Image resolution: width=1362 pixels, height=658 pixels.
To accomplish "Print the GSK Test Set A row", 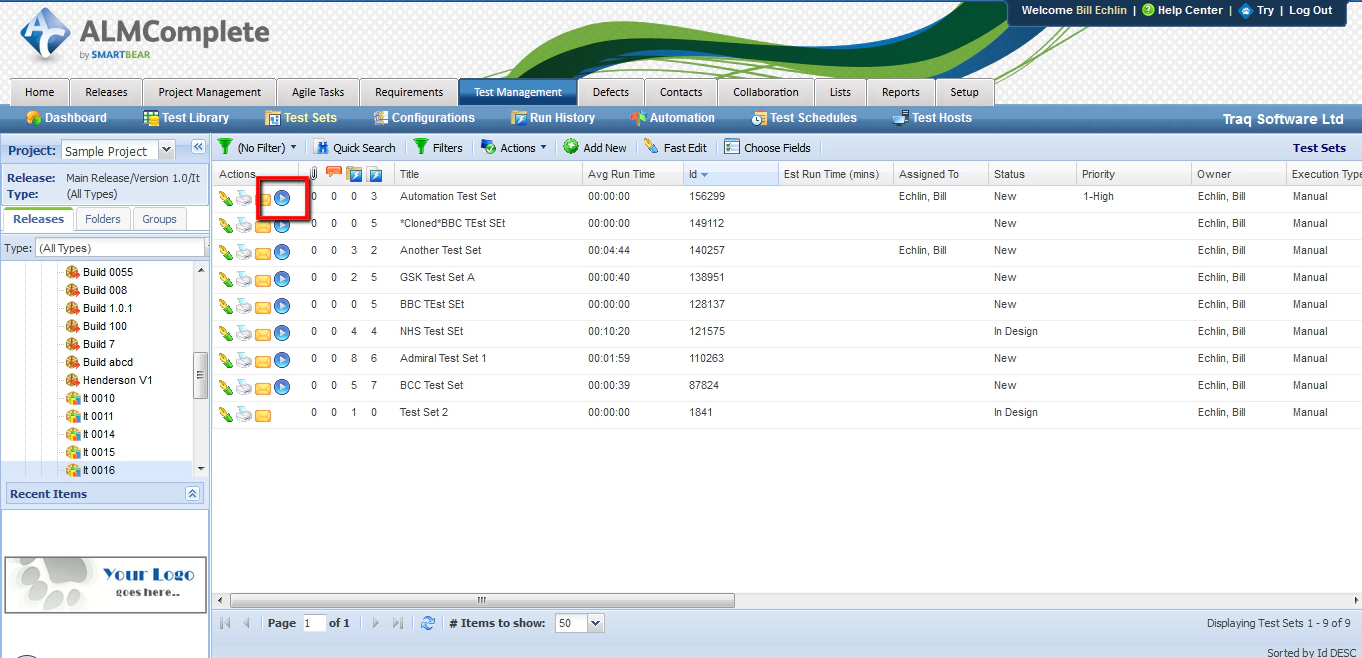I will (244, 279).
